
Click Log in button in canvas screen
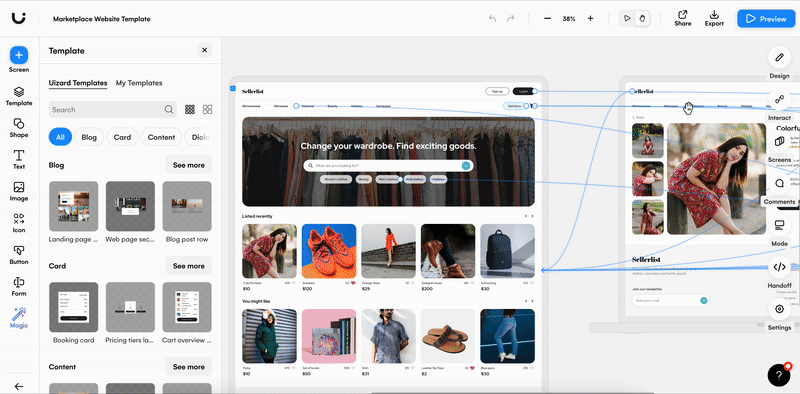click(x=522, y=91)
